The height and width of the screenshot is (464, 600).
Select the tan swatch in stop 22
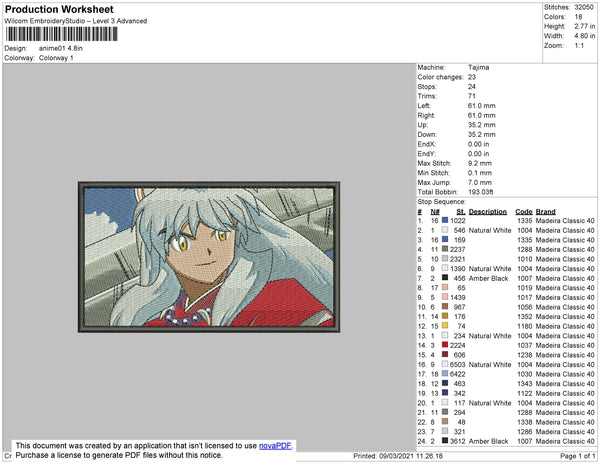pos(445,422)
